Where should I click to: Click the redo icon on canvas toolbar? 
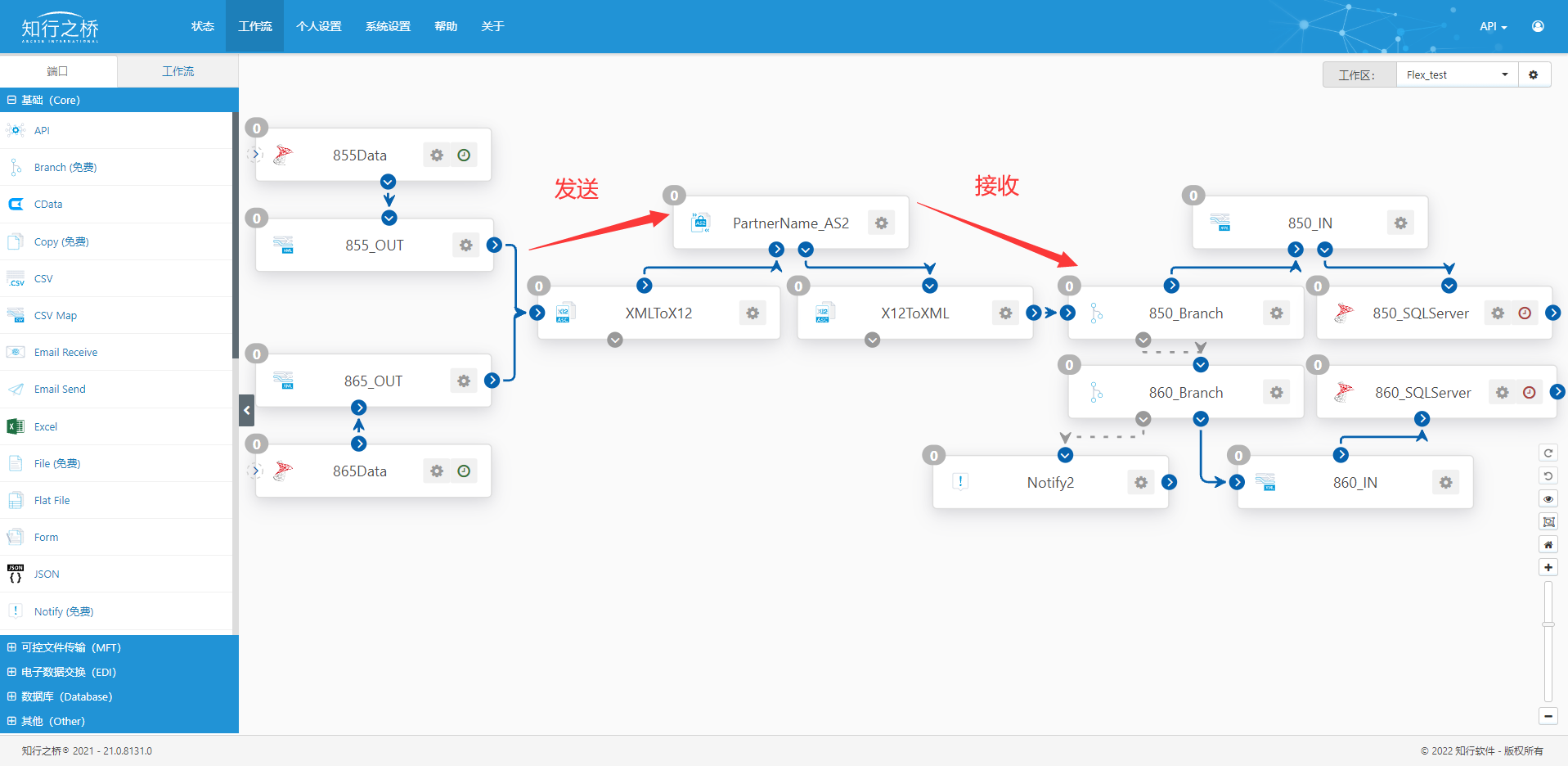pyautogui.click(x=1548, y=453)
